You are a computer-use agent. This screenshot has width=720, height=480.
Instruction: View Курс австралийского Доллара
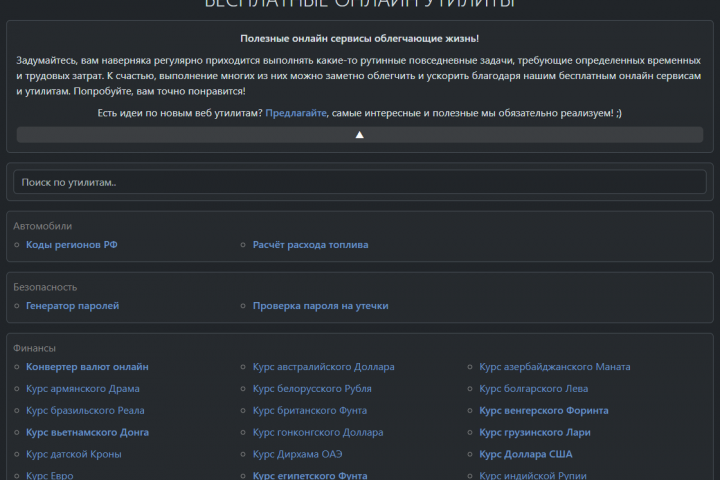tap(323, 367)
